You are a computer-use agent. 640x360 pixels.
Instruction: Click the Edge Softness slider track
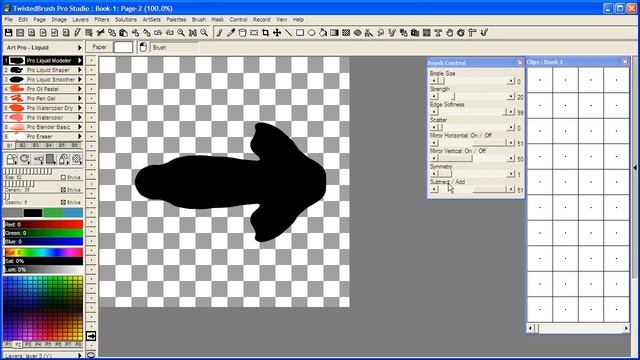[x=472, y=112]
